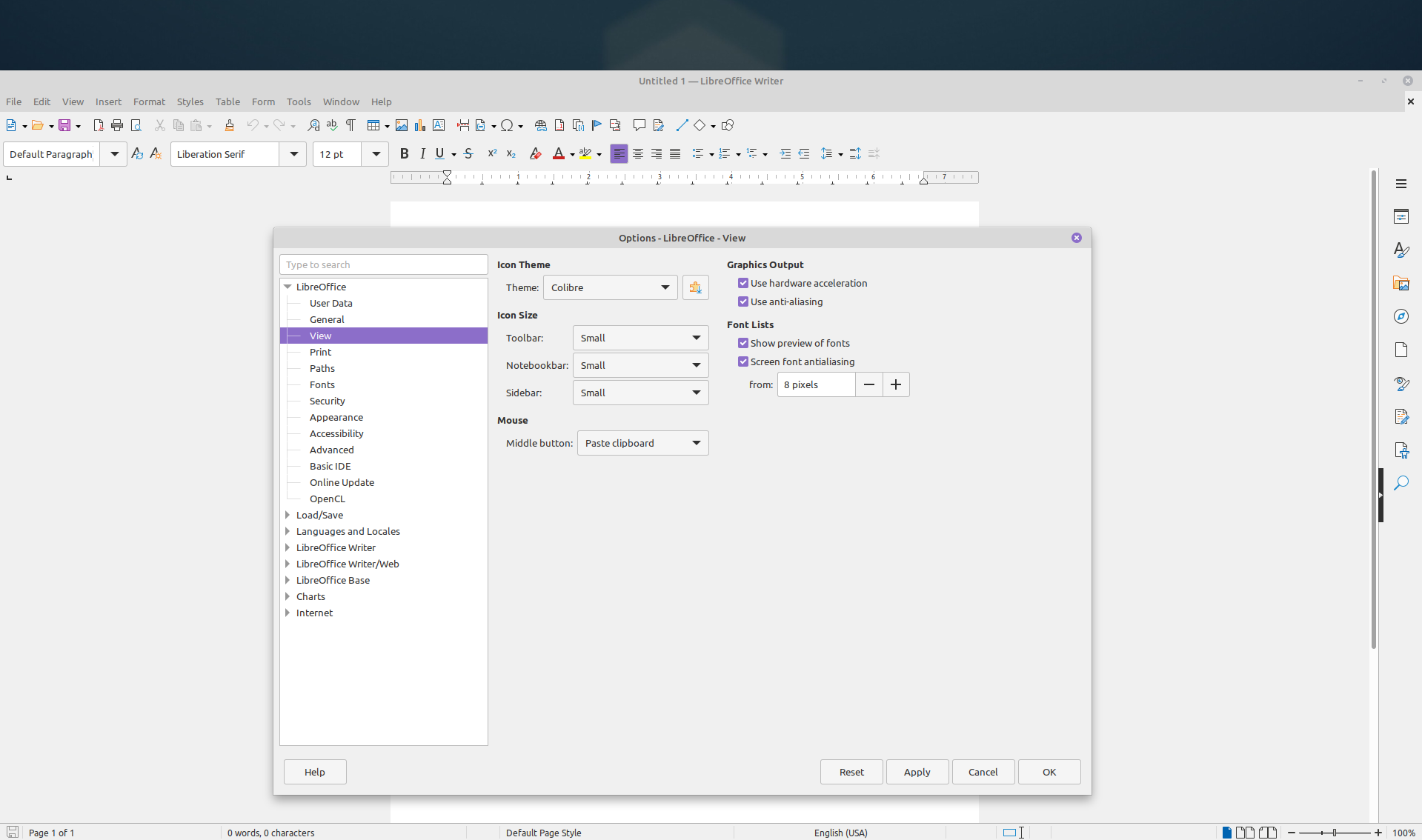The height and width of the screenshot is (840, 1422).
Task: Open the Notebookbar icon size dropdown
Action: tap(640, 365)
